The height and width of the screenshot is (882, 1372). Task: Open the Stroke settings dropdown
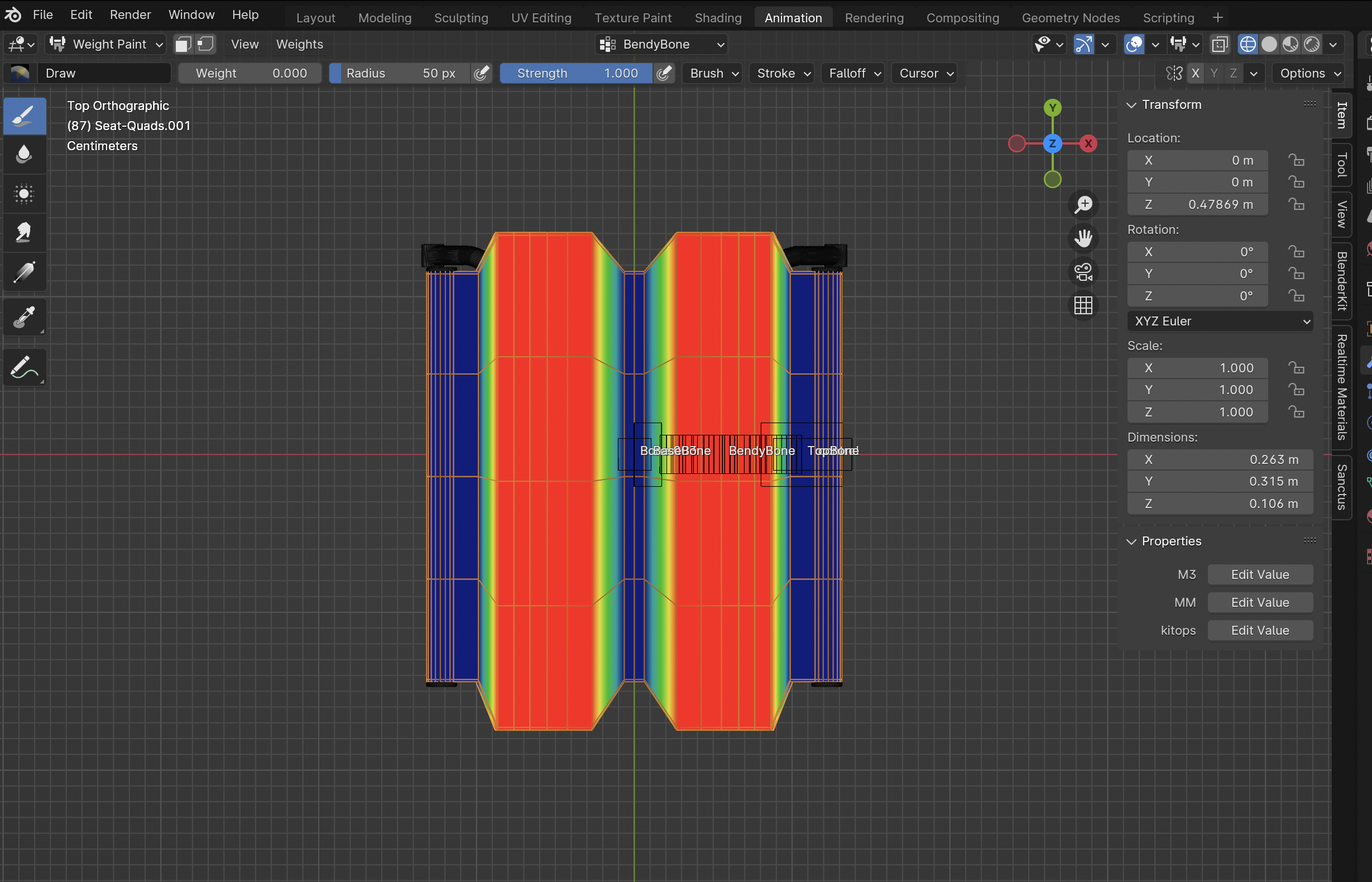pyautogui.click(x=781, y=73)
